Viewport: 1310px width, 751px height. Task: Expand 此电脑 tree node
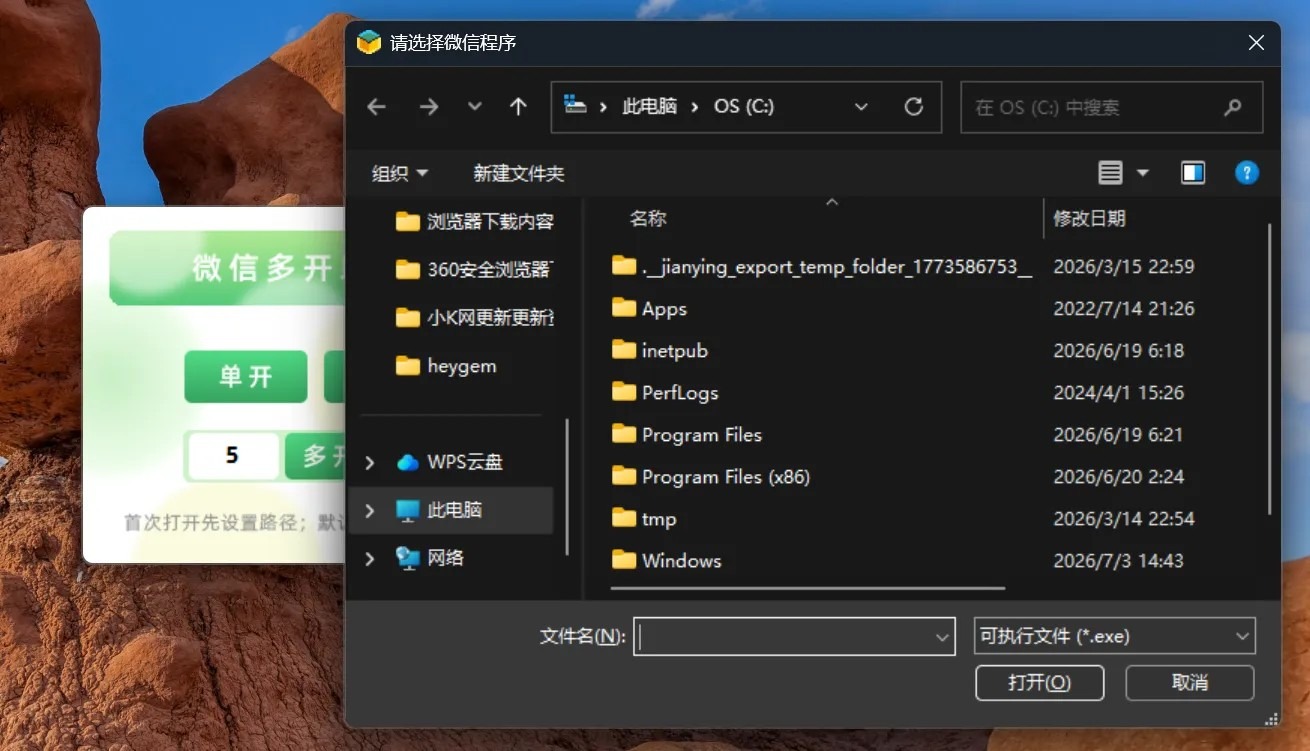(x=370, y=510)
